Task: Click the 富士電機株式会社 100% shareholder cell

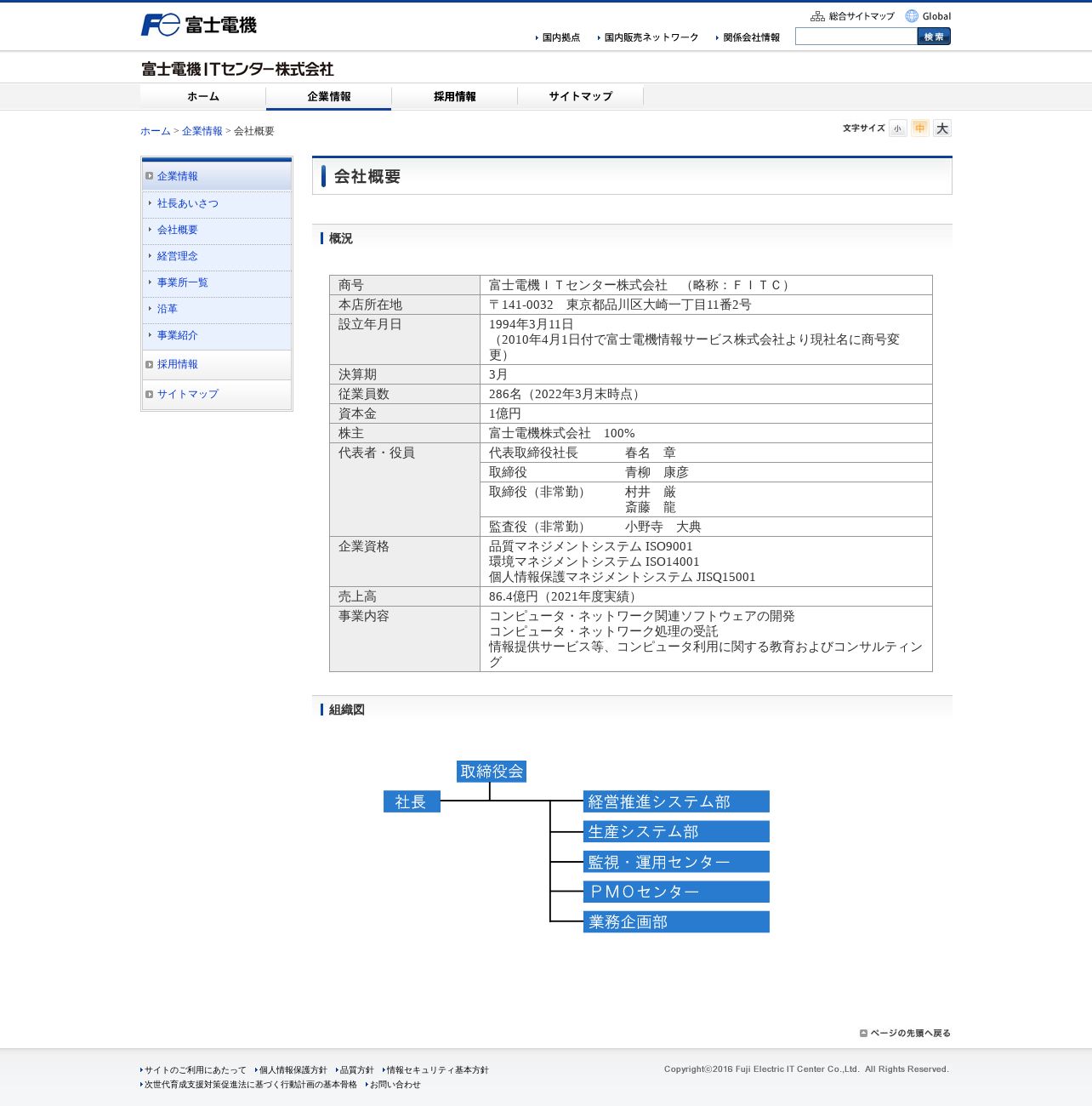Action: coord(706,433)
